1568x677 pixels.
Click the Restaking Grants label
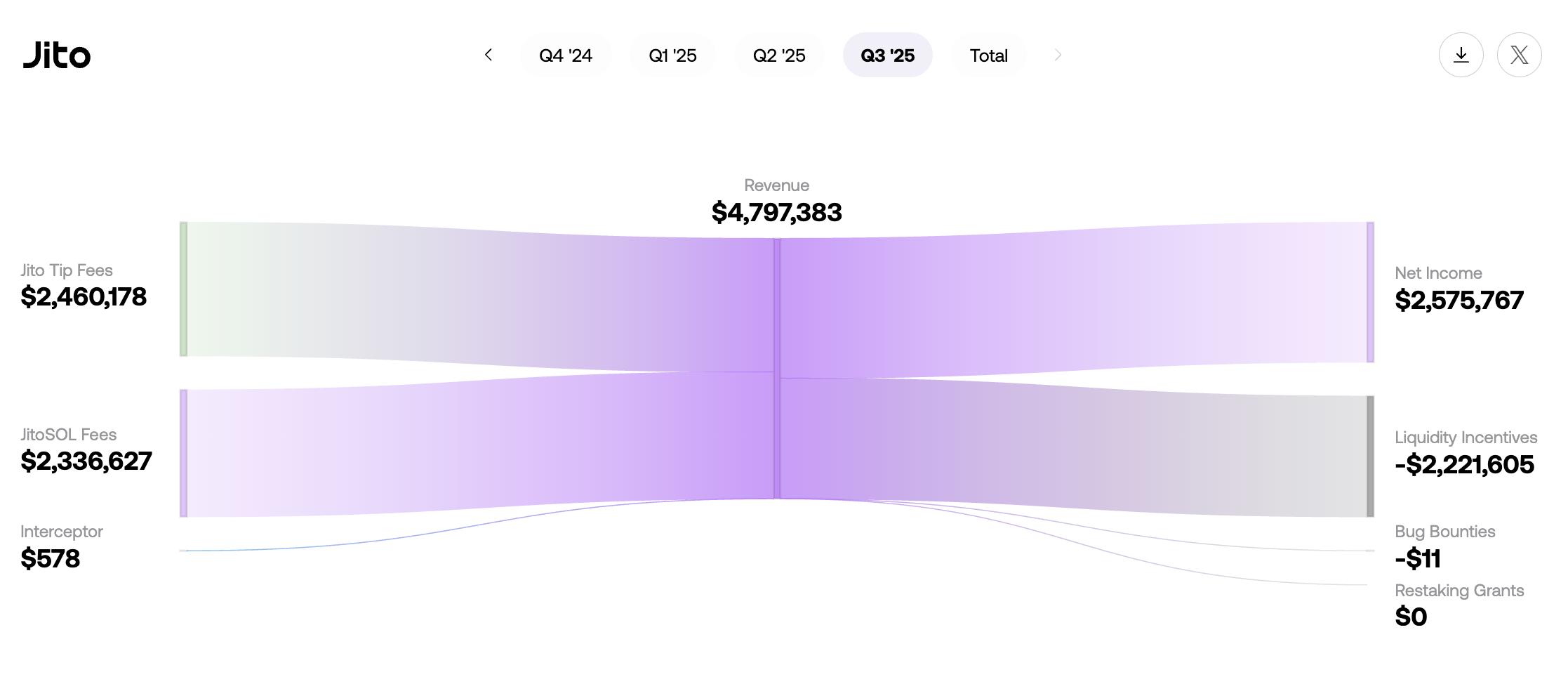pos(1459,591)
